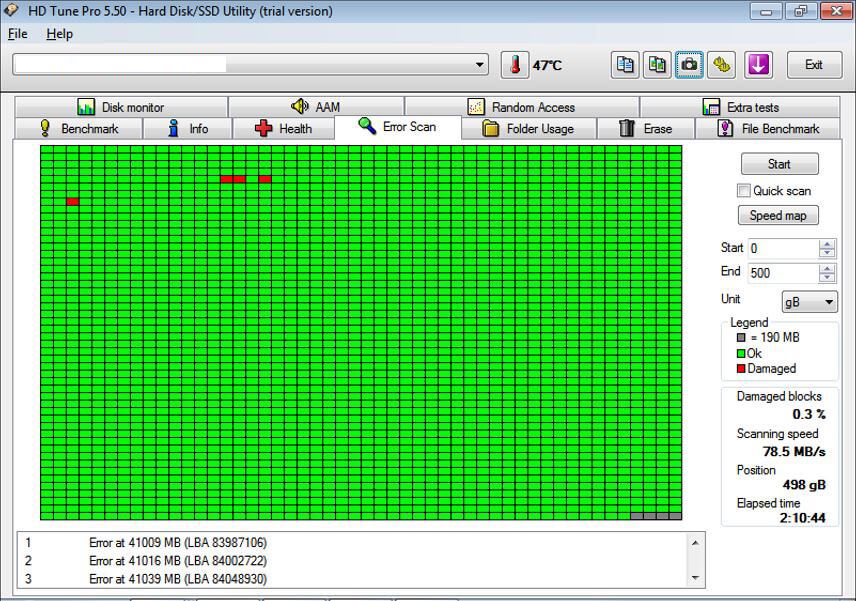The width and height of the screenshot is (856, 601).
Task: Decrease the End value with down arrow
Action: click(827, 277)
